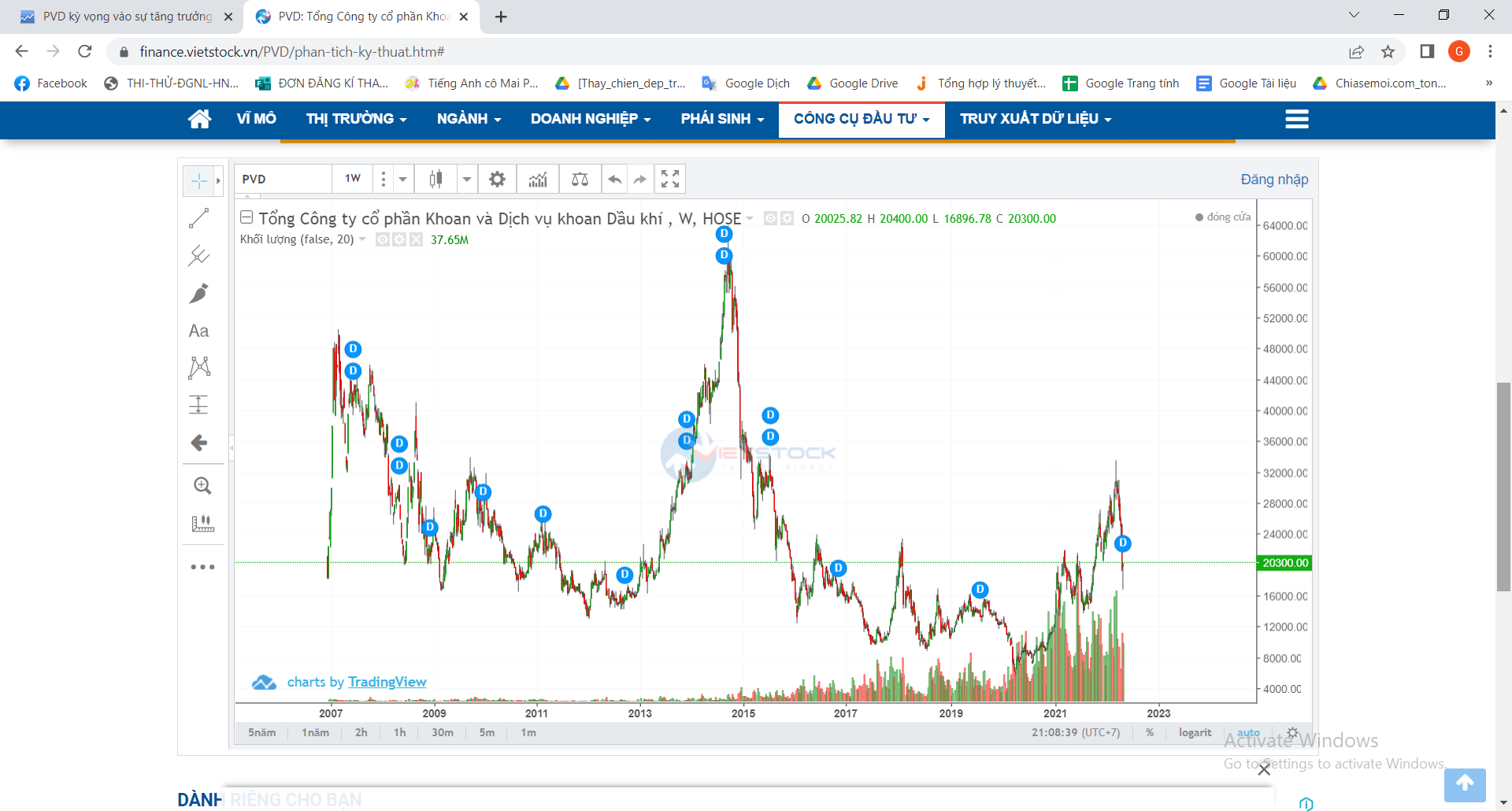Collapse the chart legend box
Screen dimensions: 1512x811
[246, 217]
